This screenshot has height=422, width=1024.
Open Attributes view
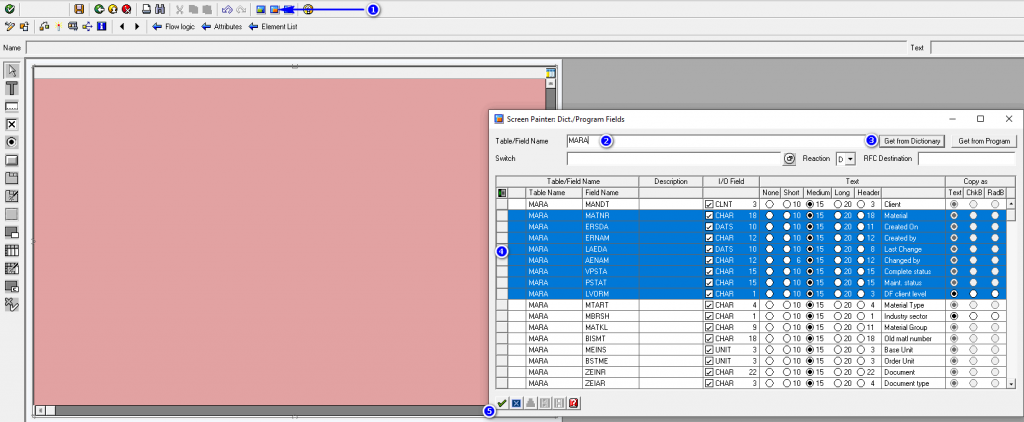point(221,27)
